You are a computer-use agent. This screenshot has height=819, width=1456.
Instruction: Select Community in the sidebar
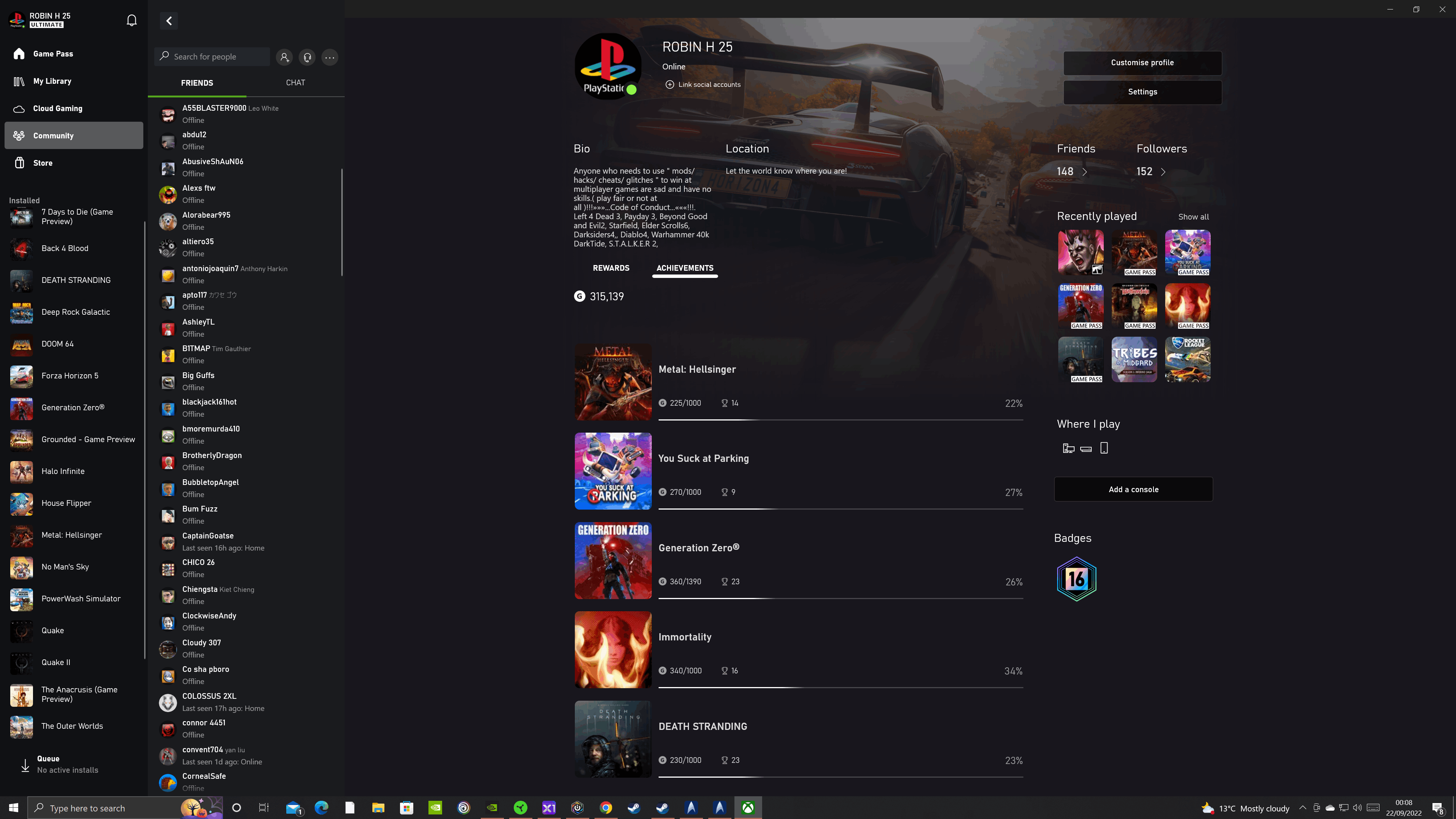pos(74,136)
